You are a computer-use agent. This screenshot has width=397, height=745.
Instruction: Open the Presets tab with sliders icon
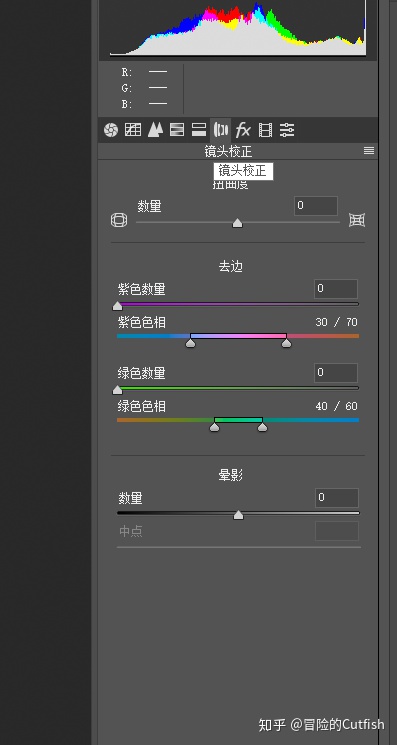pos(287,130)
